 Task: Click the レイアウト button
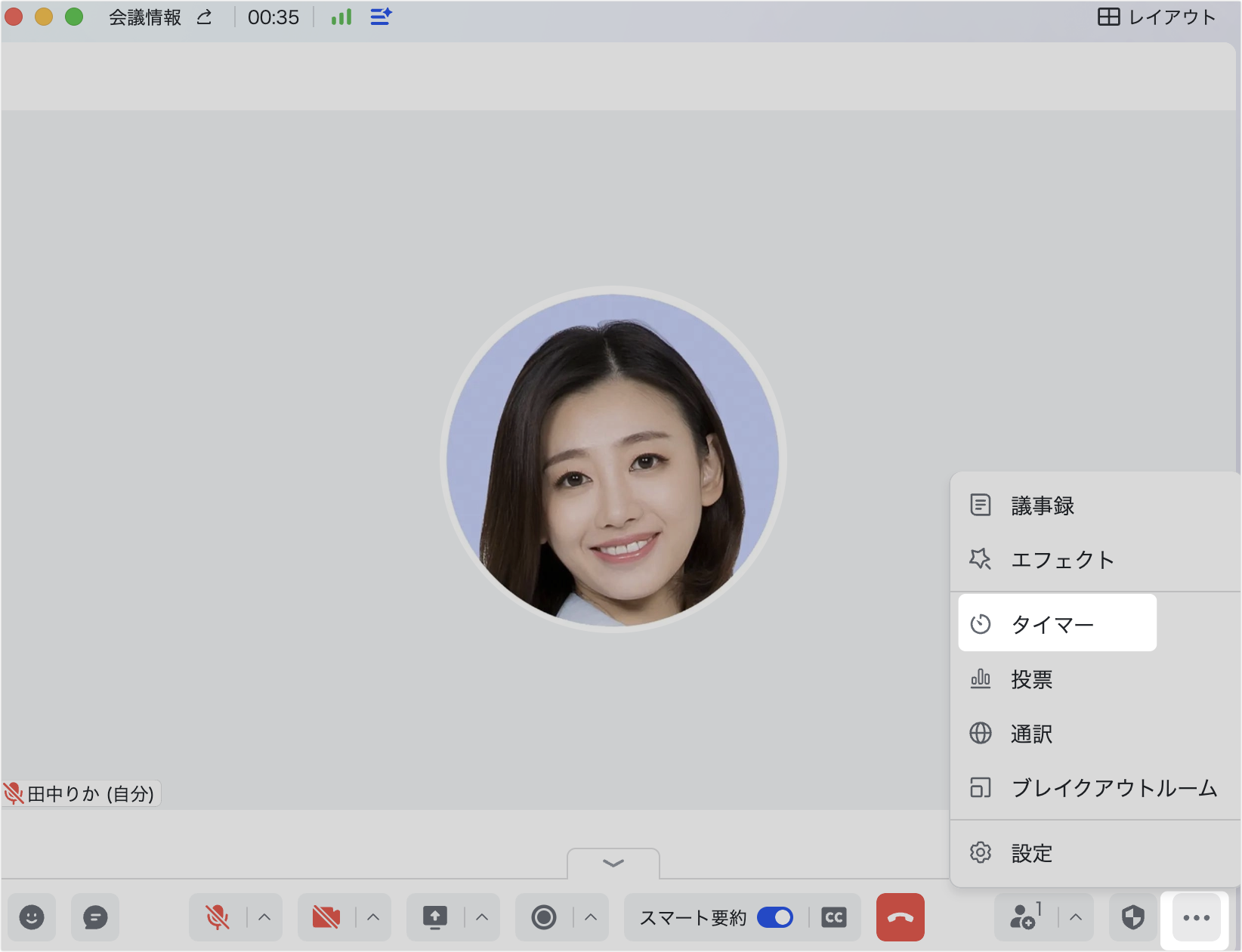pyautogui.click(x=1157, y=17)
